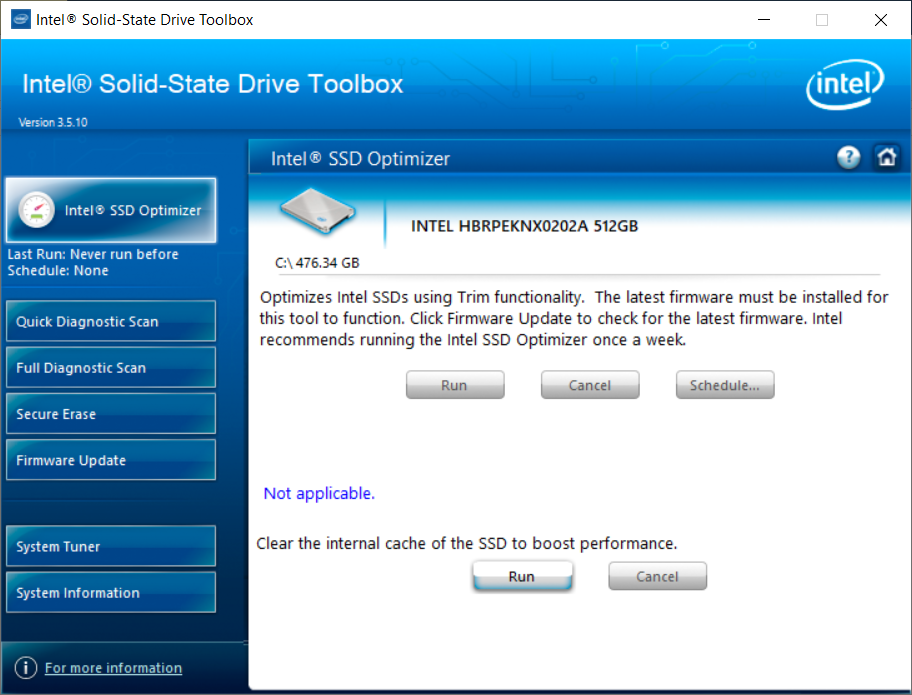Click the Intel SSD Optimizer panel heading
Image resolution: width=912 pixels, height=695 pixels.
click(x=360, y=159)
